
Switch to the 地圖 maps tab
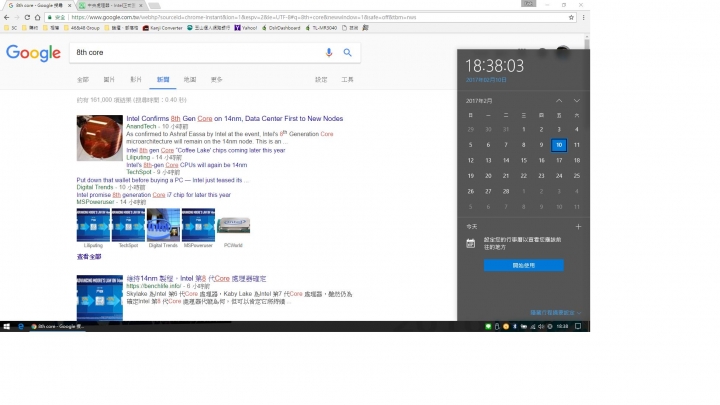point(190,79)
